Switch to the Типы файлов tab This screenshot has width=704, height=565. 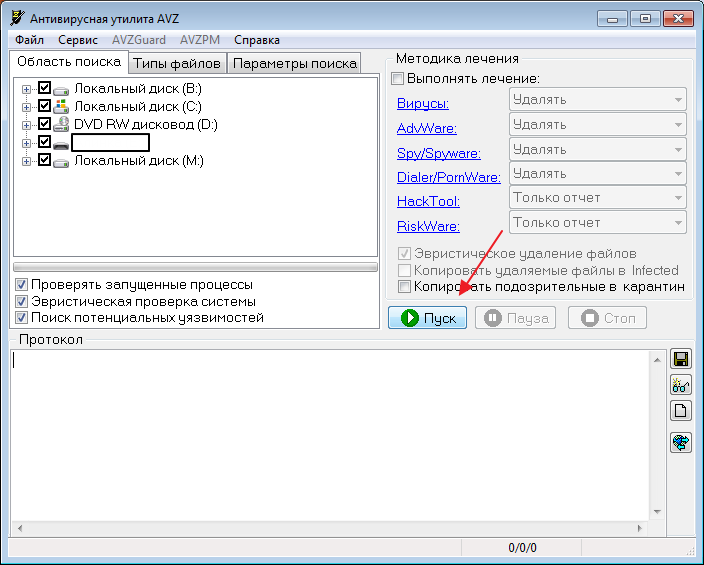click(177, 63)
